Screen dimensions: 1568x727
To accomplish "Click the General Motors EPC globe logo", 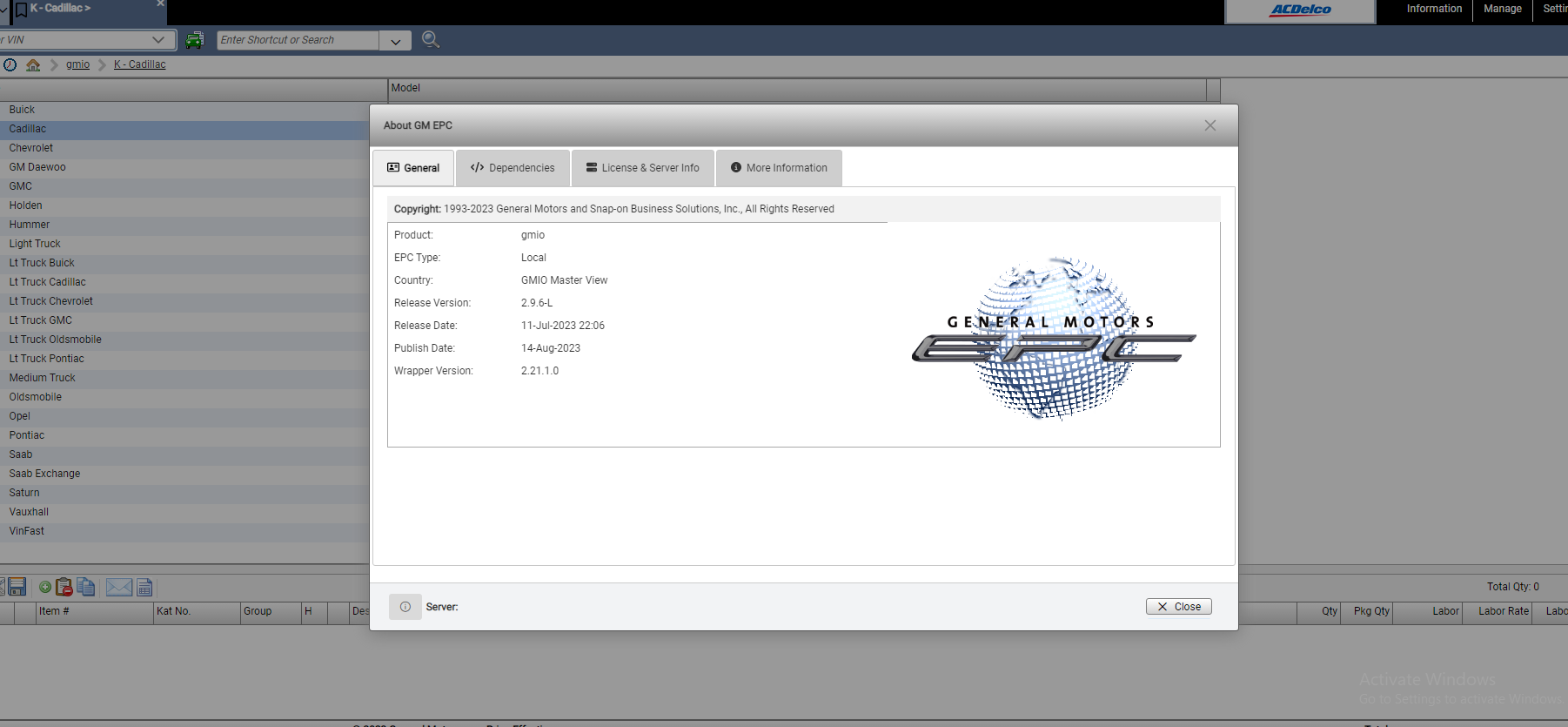I will pos(1054,338).
